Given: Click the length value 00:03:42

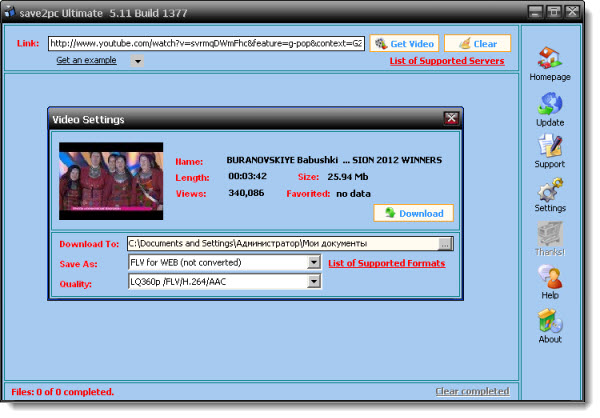Looking at the screenshot, I should (x=248, y=176).
